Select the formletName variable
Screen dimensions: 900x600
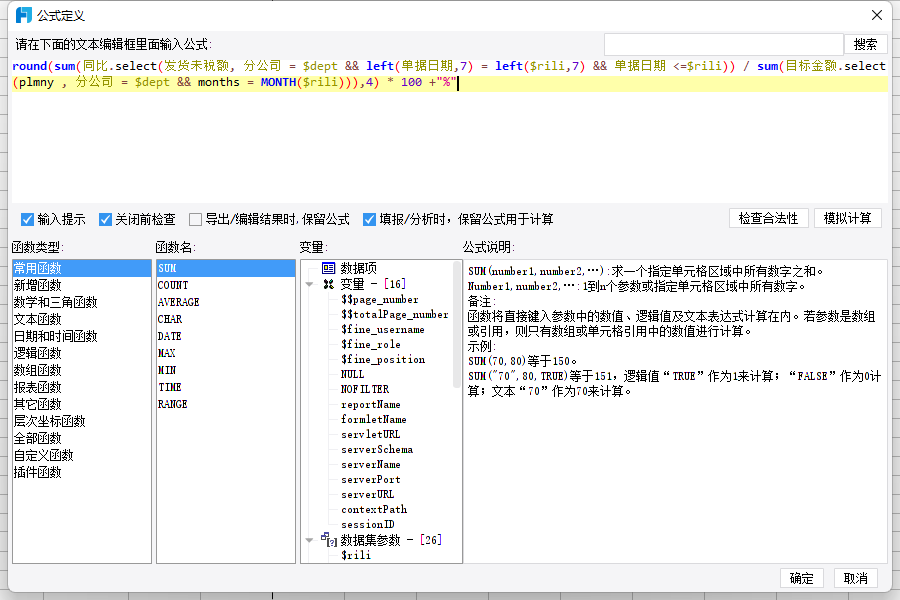point(373,420)
